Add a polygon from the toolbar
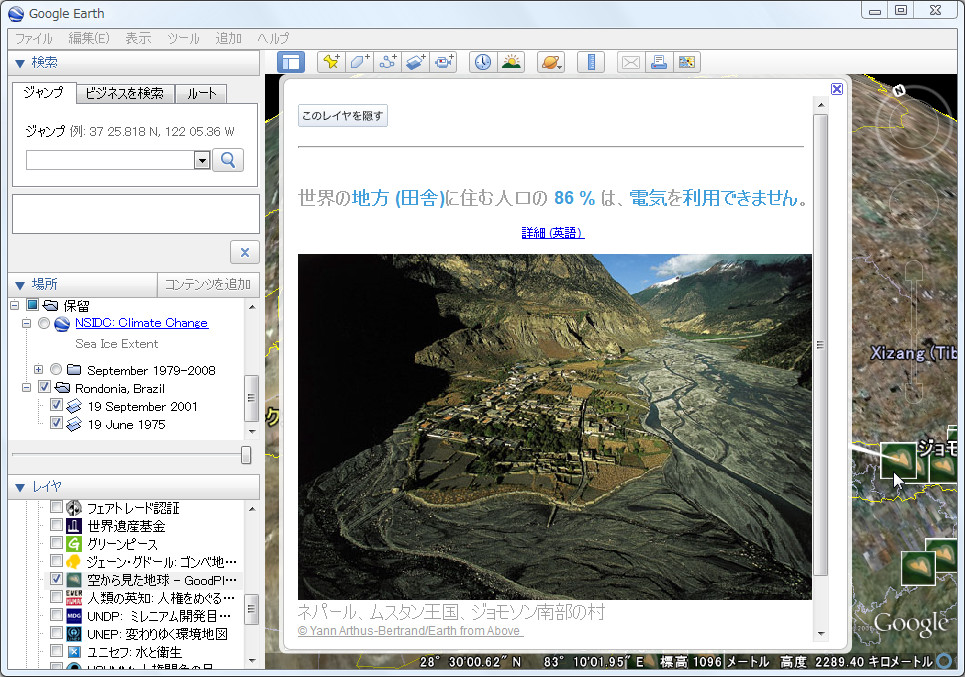Screen dimensions: 965x677 tap(359, 62)
